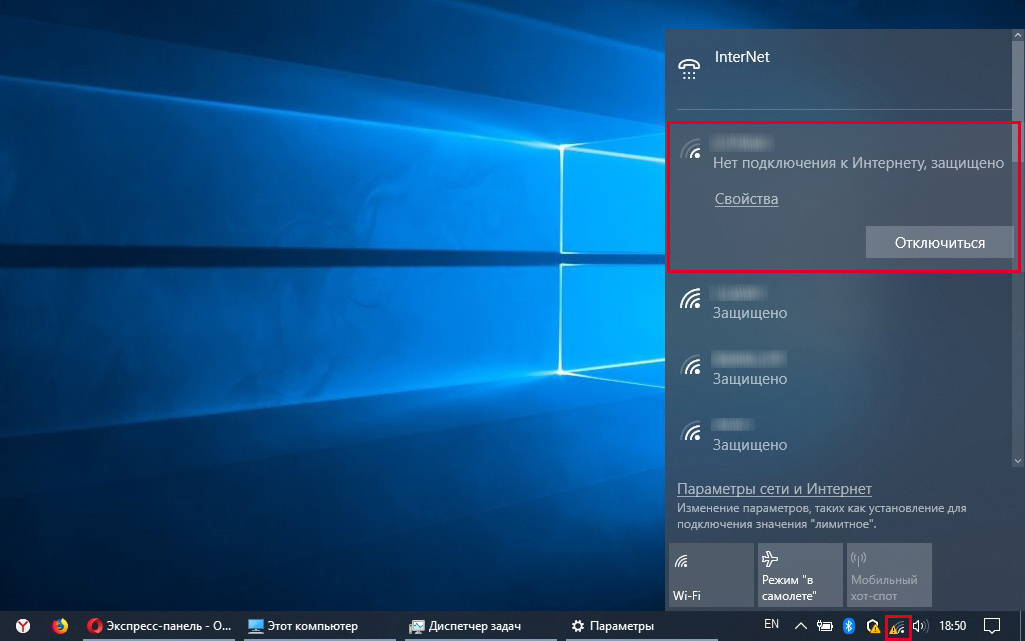The image size is (1025, 641).
Task: Switch to Диспетчер задач taskbar window
Action: pyautogui.click(x=480, y=626)
